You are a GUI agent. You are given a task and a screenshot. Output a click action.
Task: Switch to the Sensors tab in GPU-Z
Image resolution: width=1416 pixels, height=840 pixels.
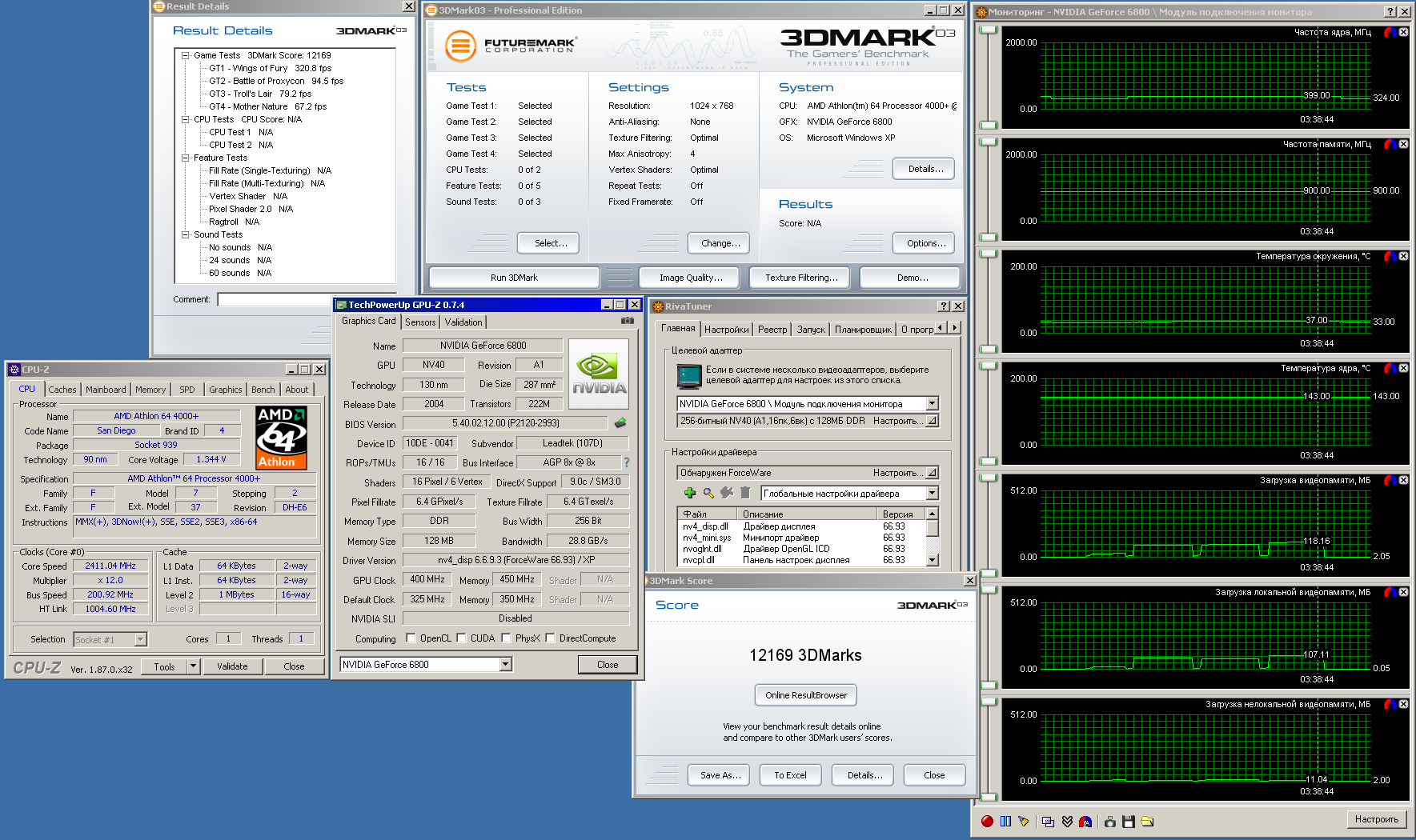click(420, 322)
